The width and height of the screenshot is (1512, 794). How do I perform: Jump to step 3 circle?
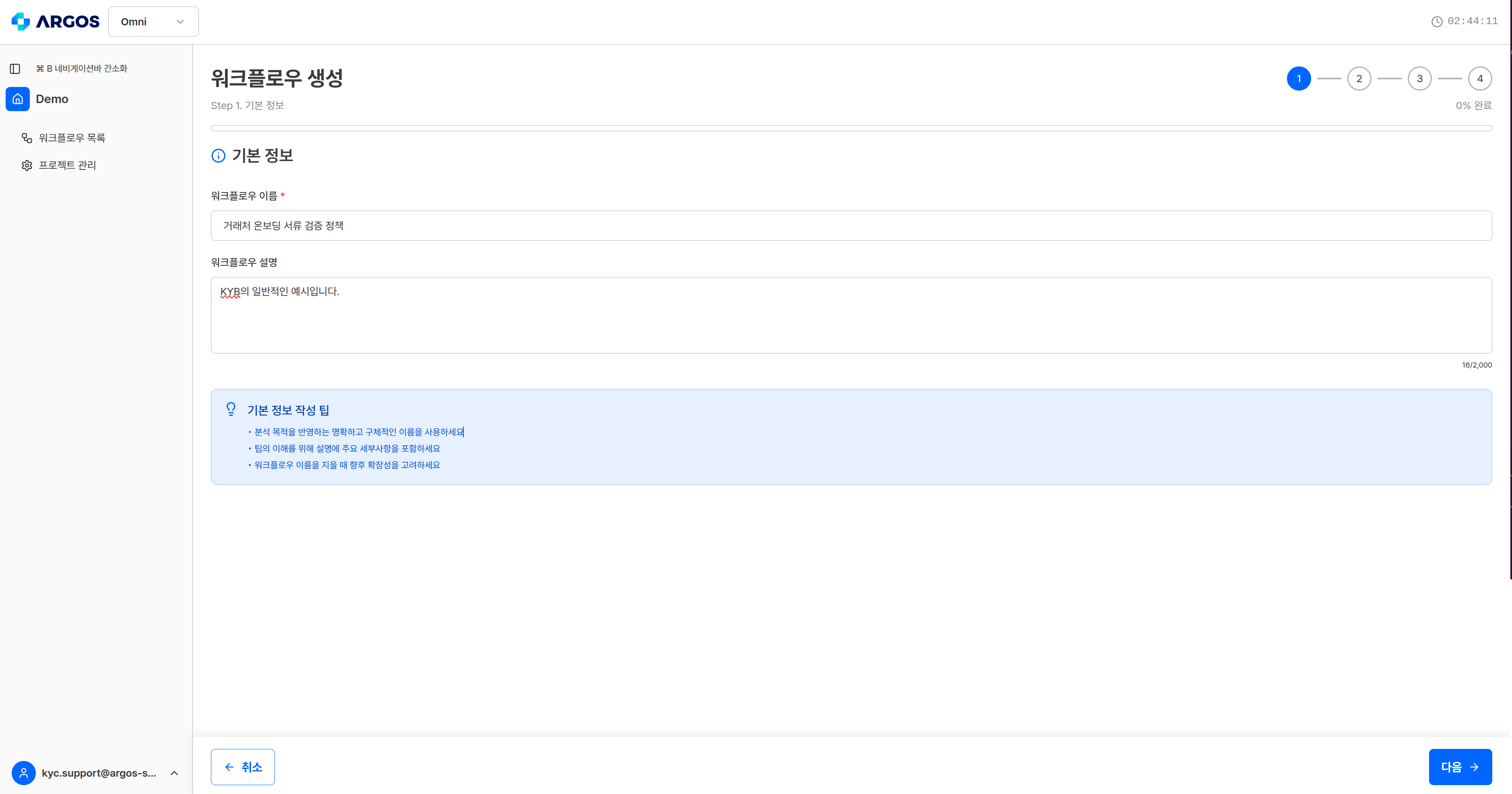(x=1419, y=79)
